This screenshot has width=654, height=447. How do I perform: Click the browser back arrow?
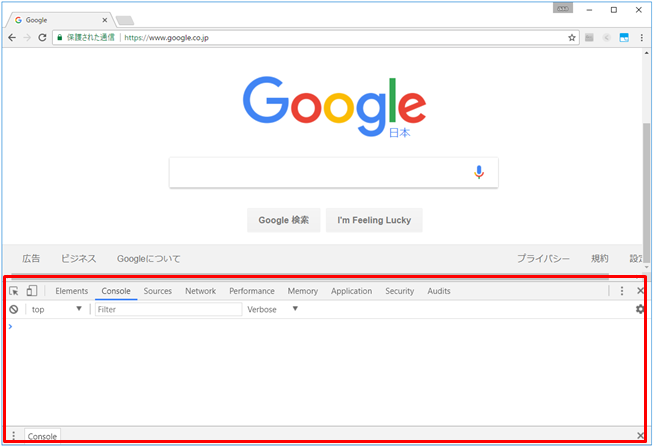(x=12, y=38)
